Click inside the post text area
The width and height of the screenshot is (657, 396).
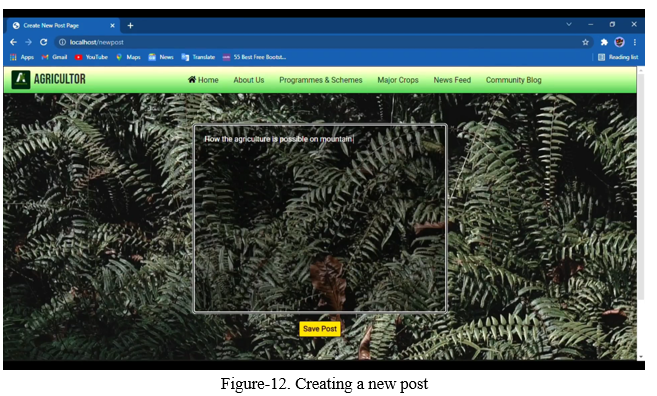(320, 218)
